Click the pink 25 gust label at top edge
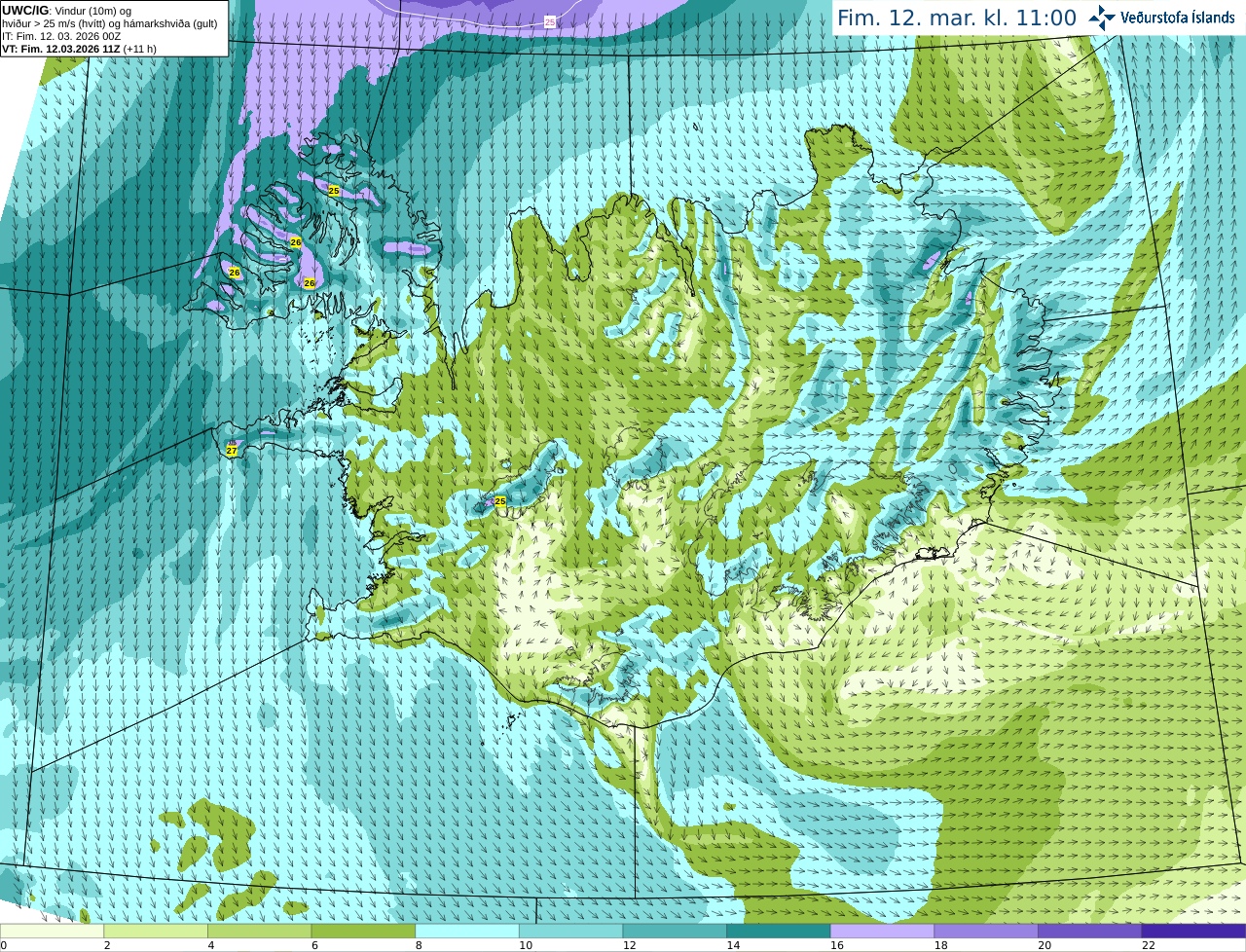This screenshot has width=1246, height=952. [550, 21]
